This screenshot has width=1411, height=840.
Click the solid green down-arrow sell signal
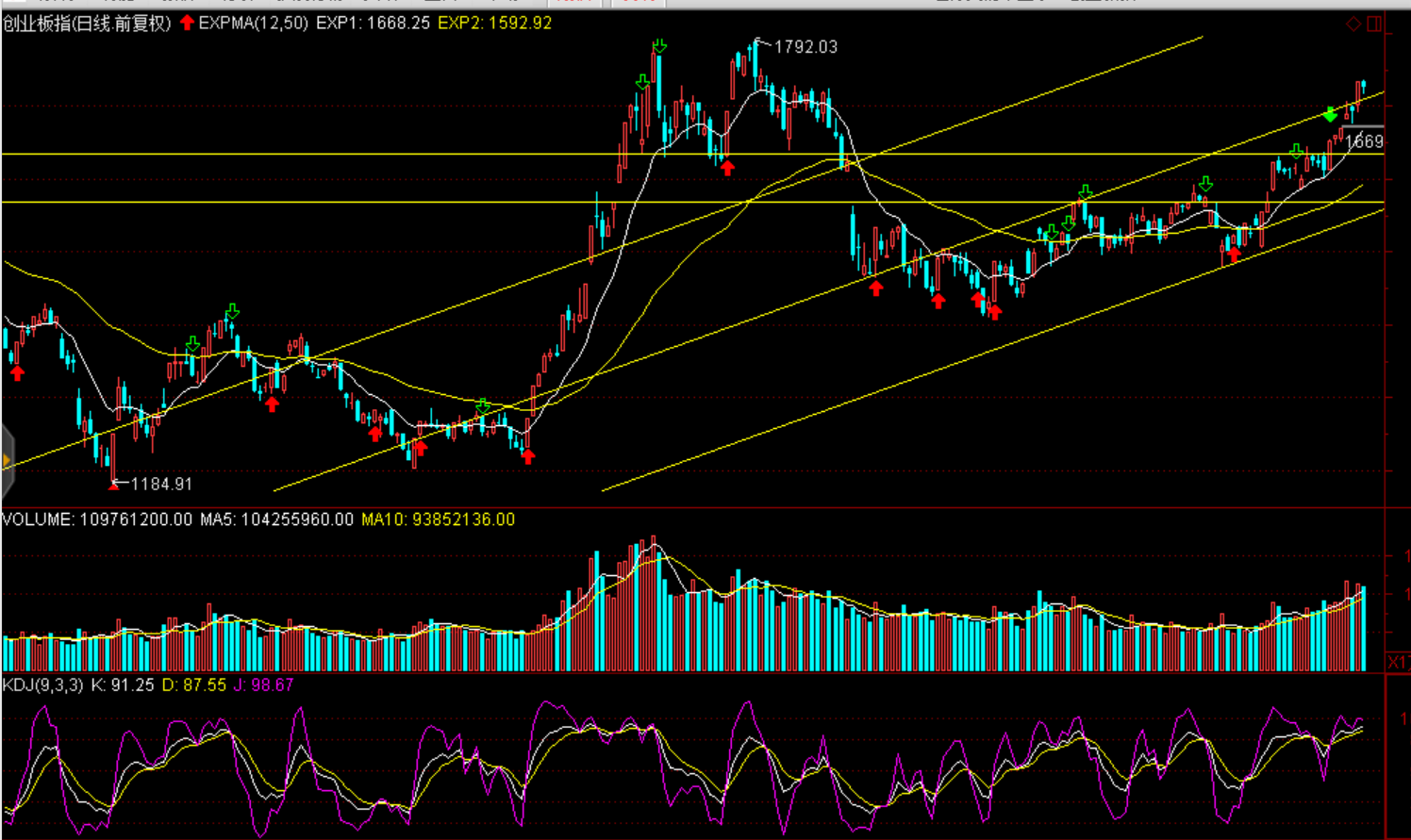(1330, 115)
